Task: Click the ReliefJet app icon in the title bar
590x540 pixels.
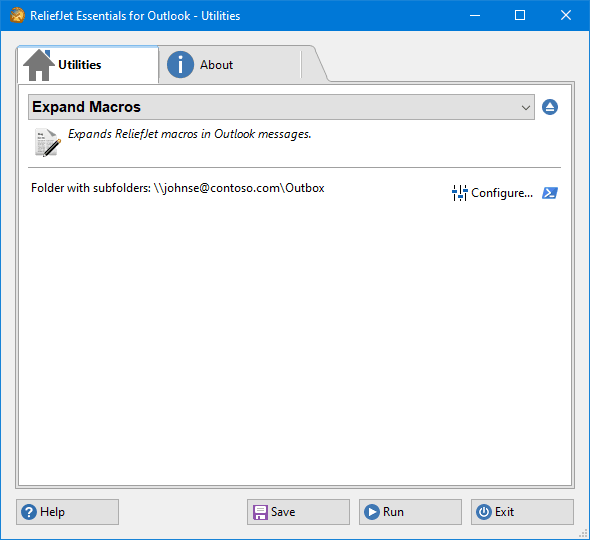Action: [x=17, y=15]
